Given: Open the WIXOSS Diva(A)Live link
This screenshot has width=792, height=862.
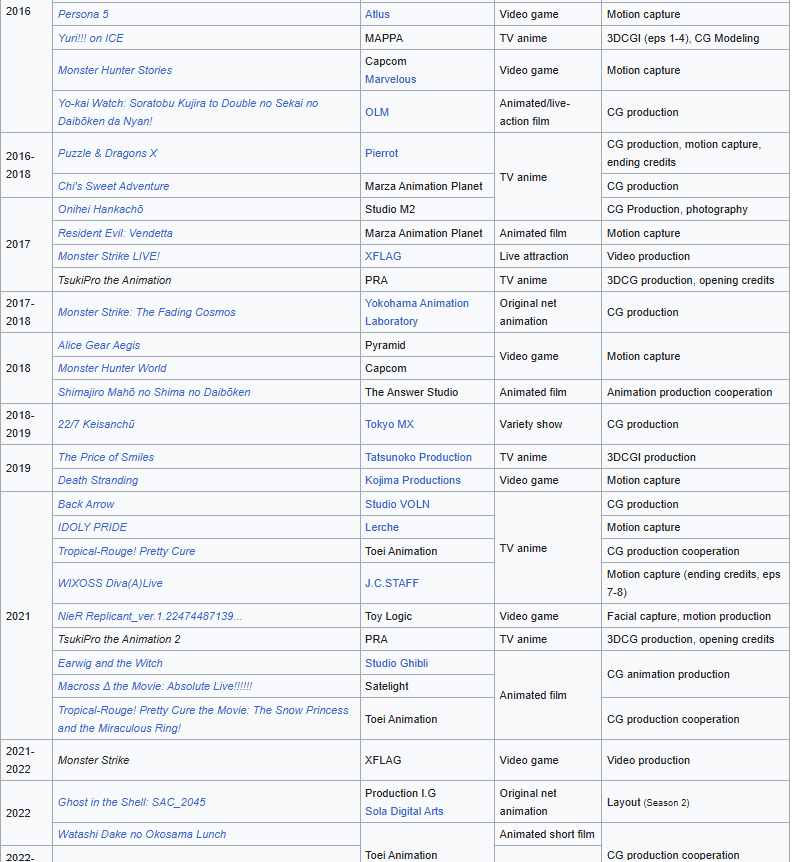Looking at the screenshot, I should (110, 583).
